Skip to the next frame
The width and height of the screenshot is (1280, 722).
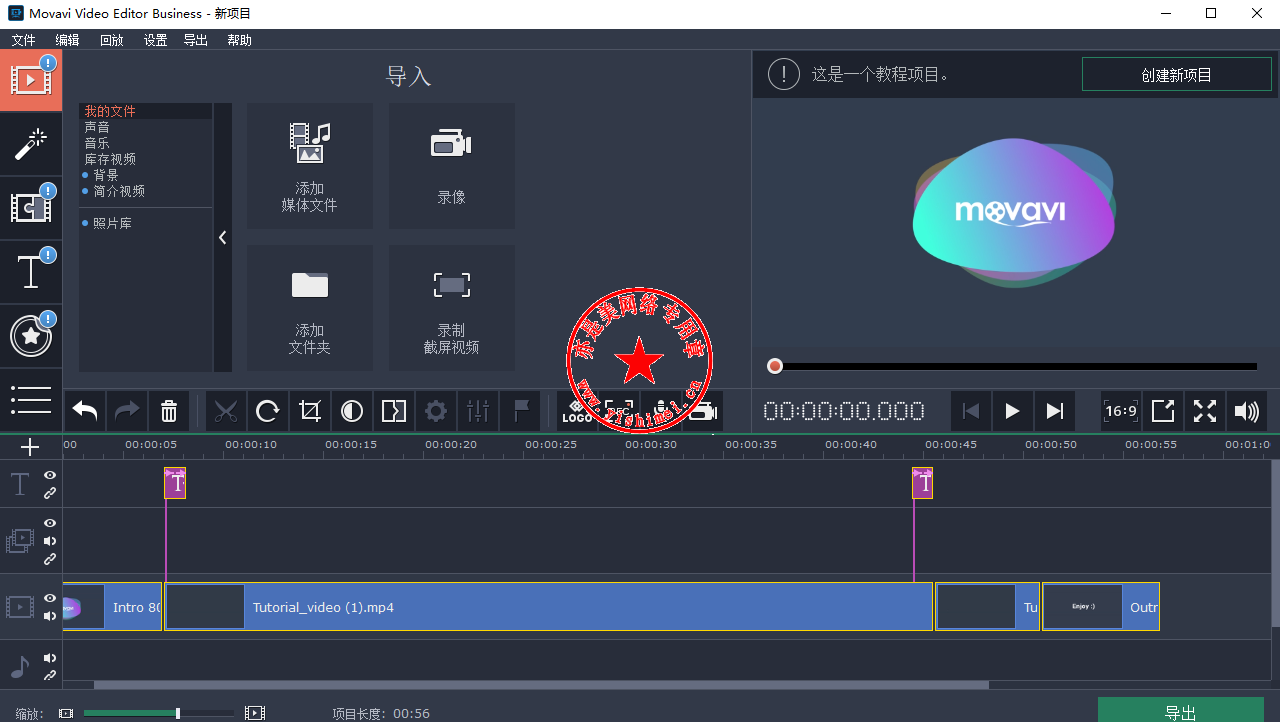(x=1054, y=411)
